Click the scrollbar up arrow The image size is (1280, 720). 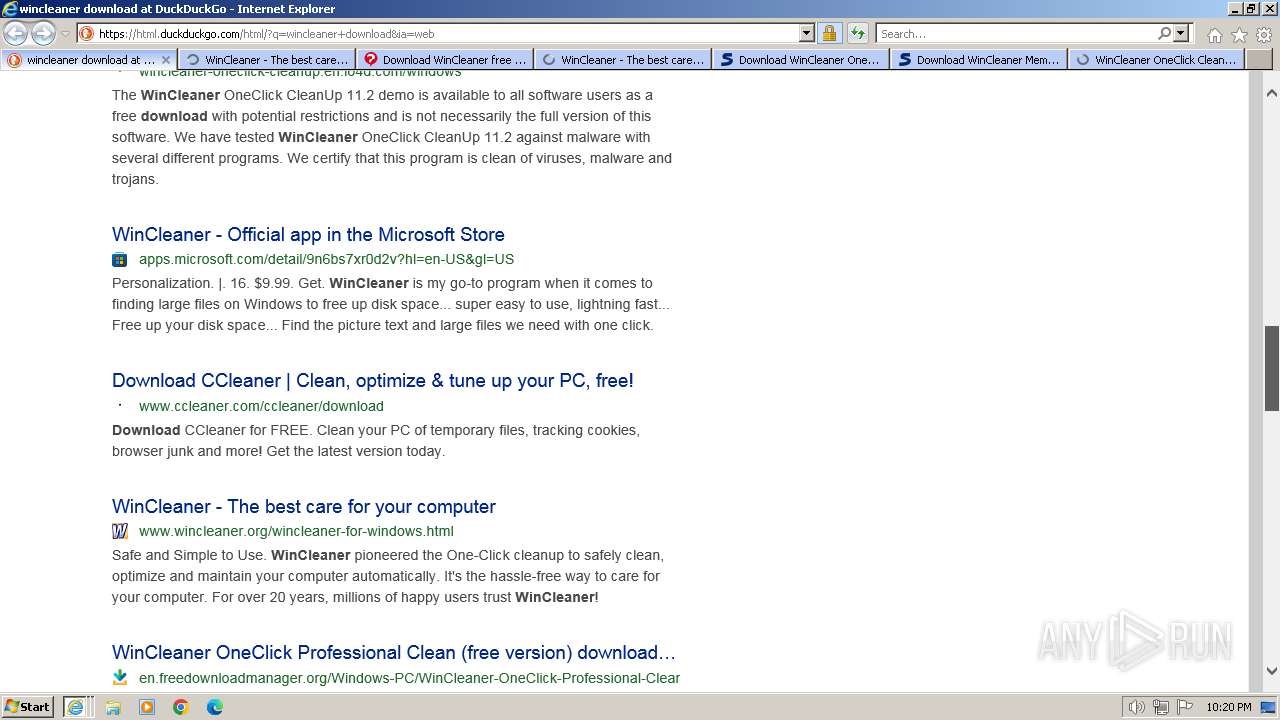tap(1272, 93)
